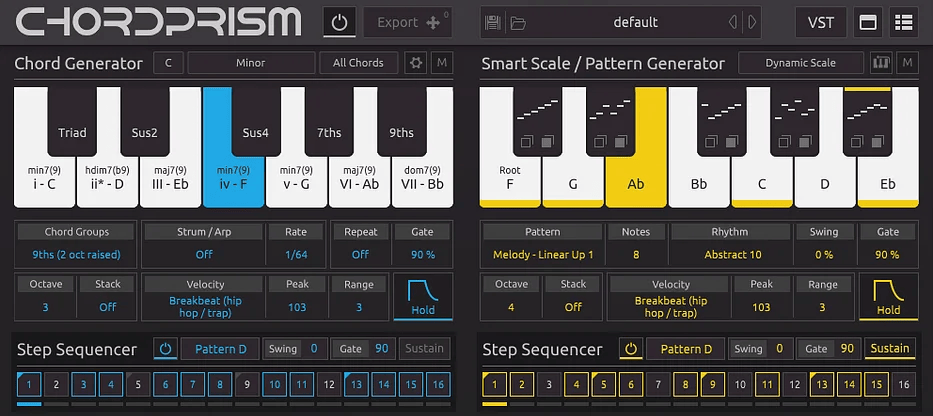Screen dimensions: 933x416
Task: Open the preset folder browser icon
Action: [517, 22]
